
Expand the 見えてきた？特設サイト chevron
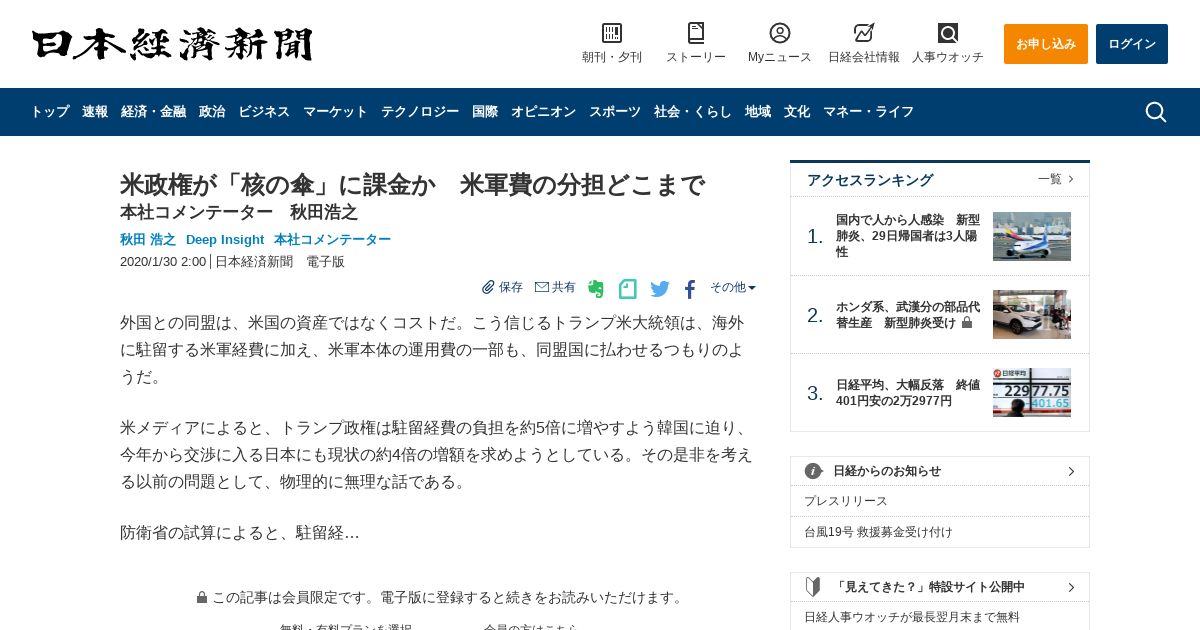[1071, 587]
